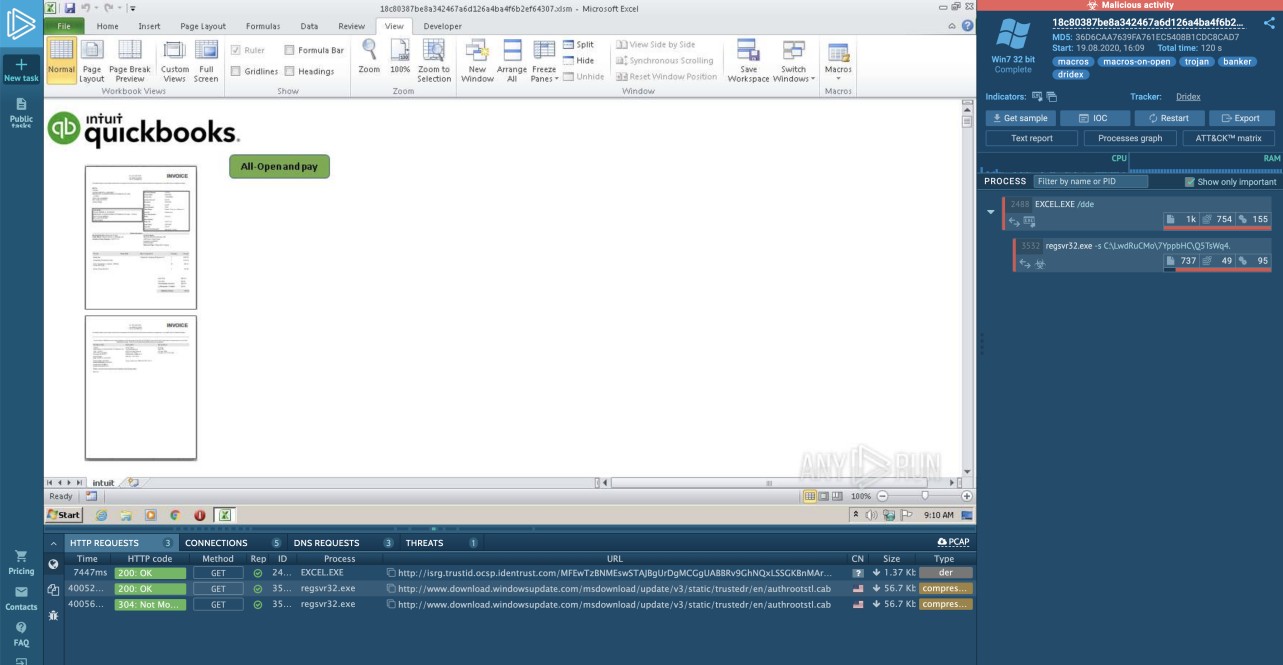Click Save Workspace

(x=748, y=61)
